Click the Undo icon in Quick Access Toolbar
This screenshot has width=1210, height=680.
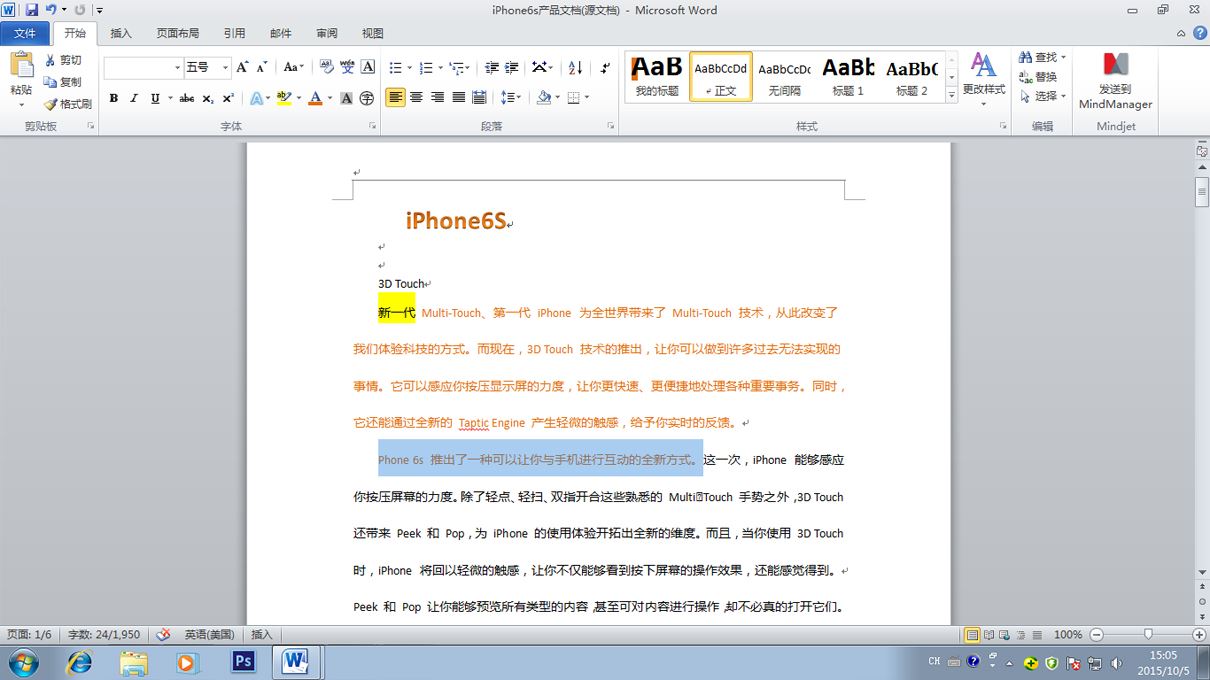[x=50, y=10]
